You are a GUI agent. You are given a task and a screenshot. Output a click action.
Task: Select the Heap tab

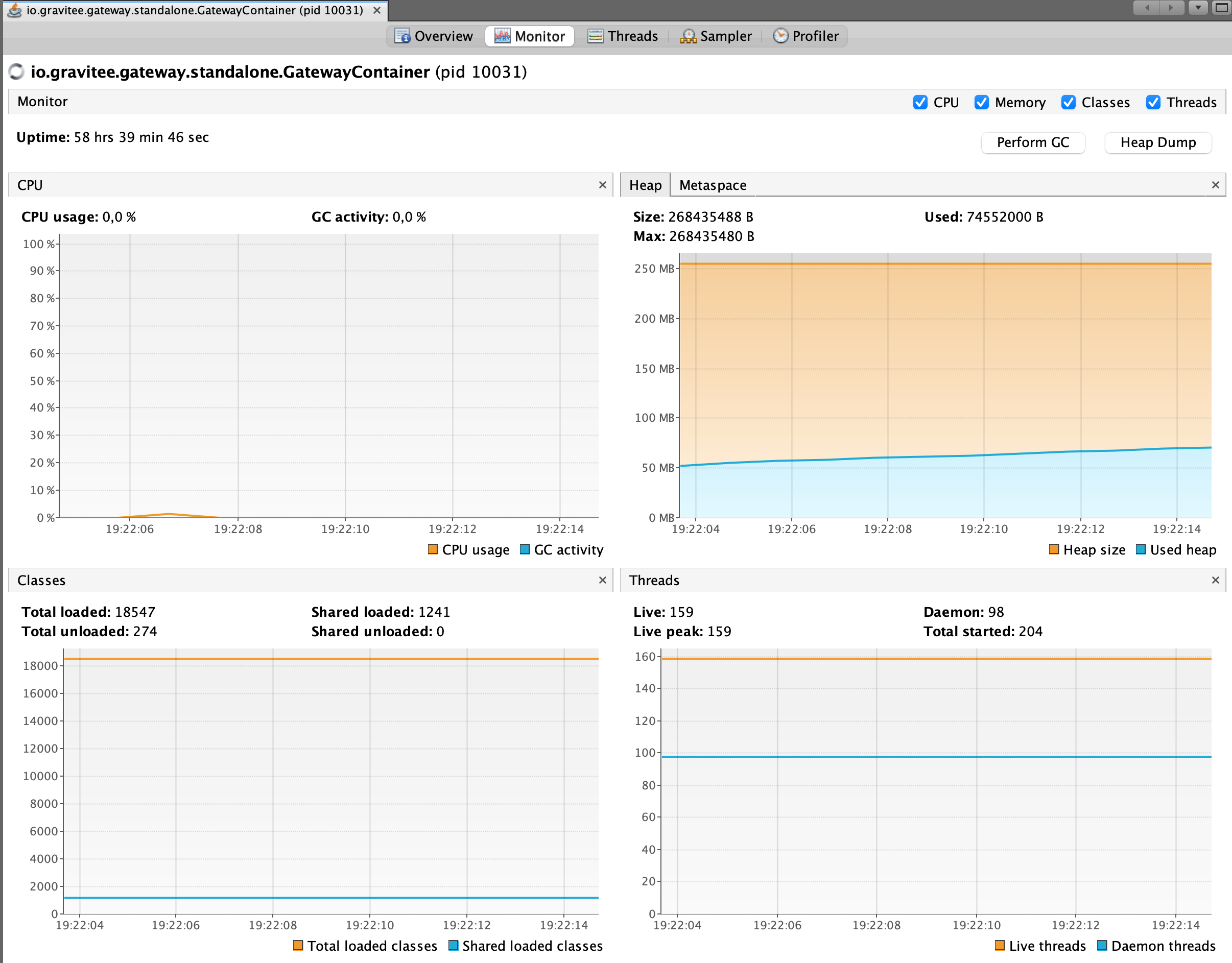point(645,185)
